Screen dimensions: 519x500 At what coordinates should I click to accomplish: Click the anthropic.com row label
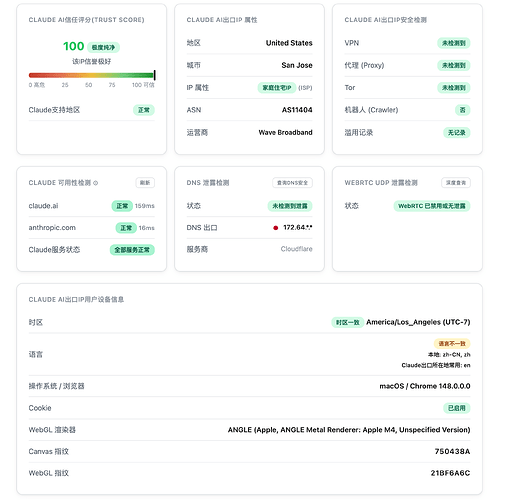52,228
